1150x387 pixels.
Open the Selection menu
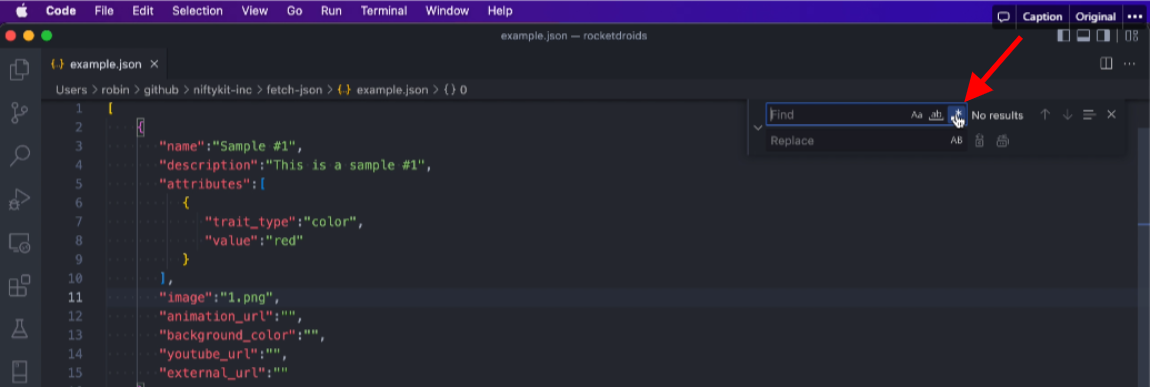pyautogui.click(x=197, y=11)
